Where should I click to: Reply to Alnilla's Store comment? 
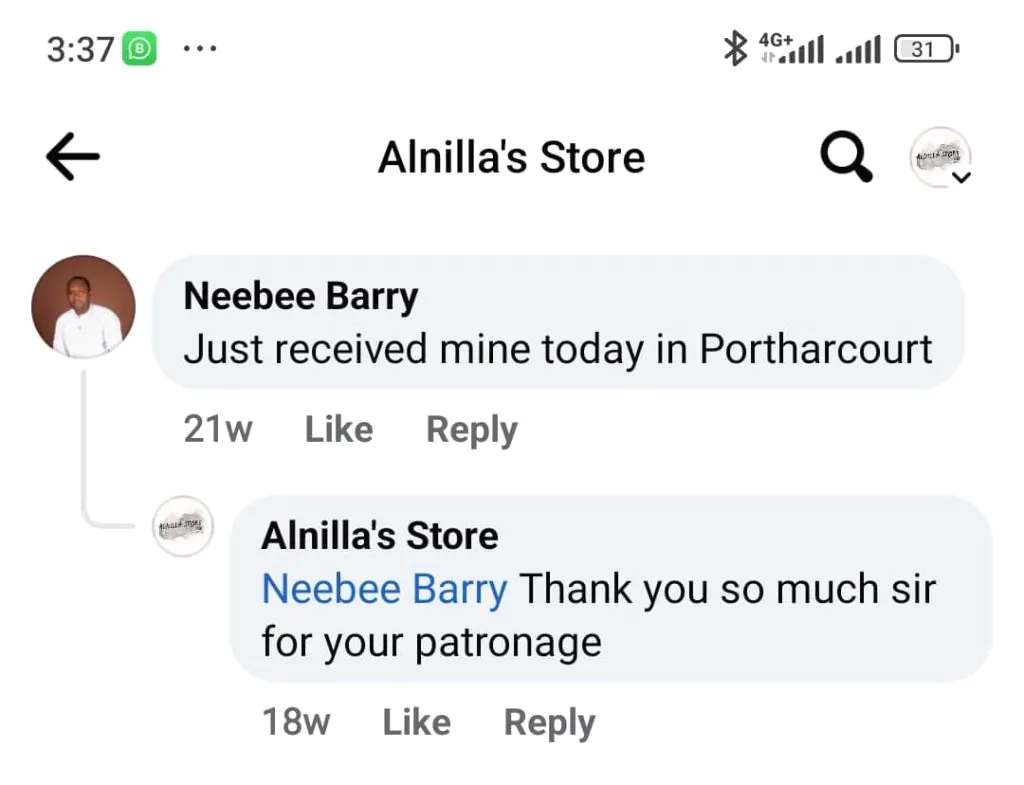pyautogui.click(x=549, y=724)
